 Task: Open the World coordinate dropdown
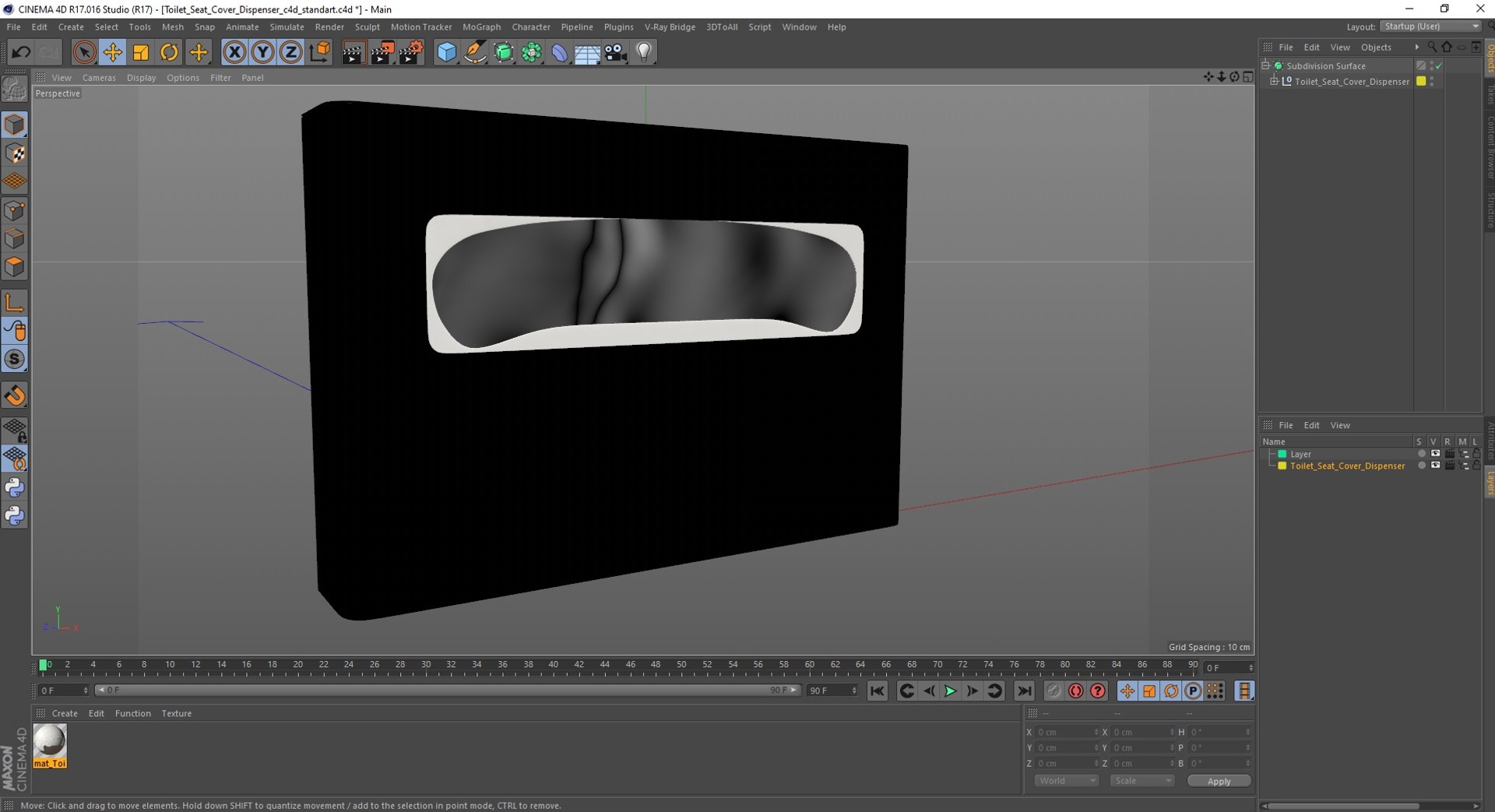click(x=1066, y=781)
